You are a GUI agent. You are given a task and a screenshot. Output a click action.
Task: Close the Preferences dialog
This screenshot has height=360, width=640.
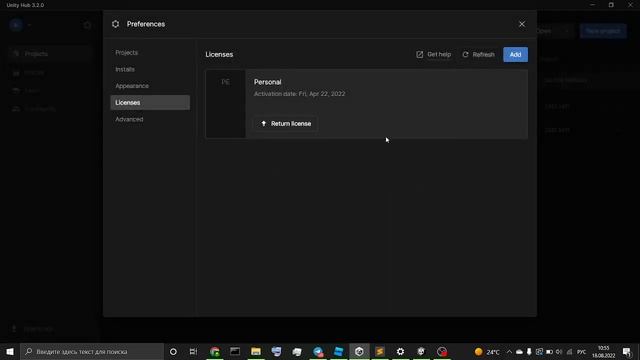click(x=522, y=24)
